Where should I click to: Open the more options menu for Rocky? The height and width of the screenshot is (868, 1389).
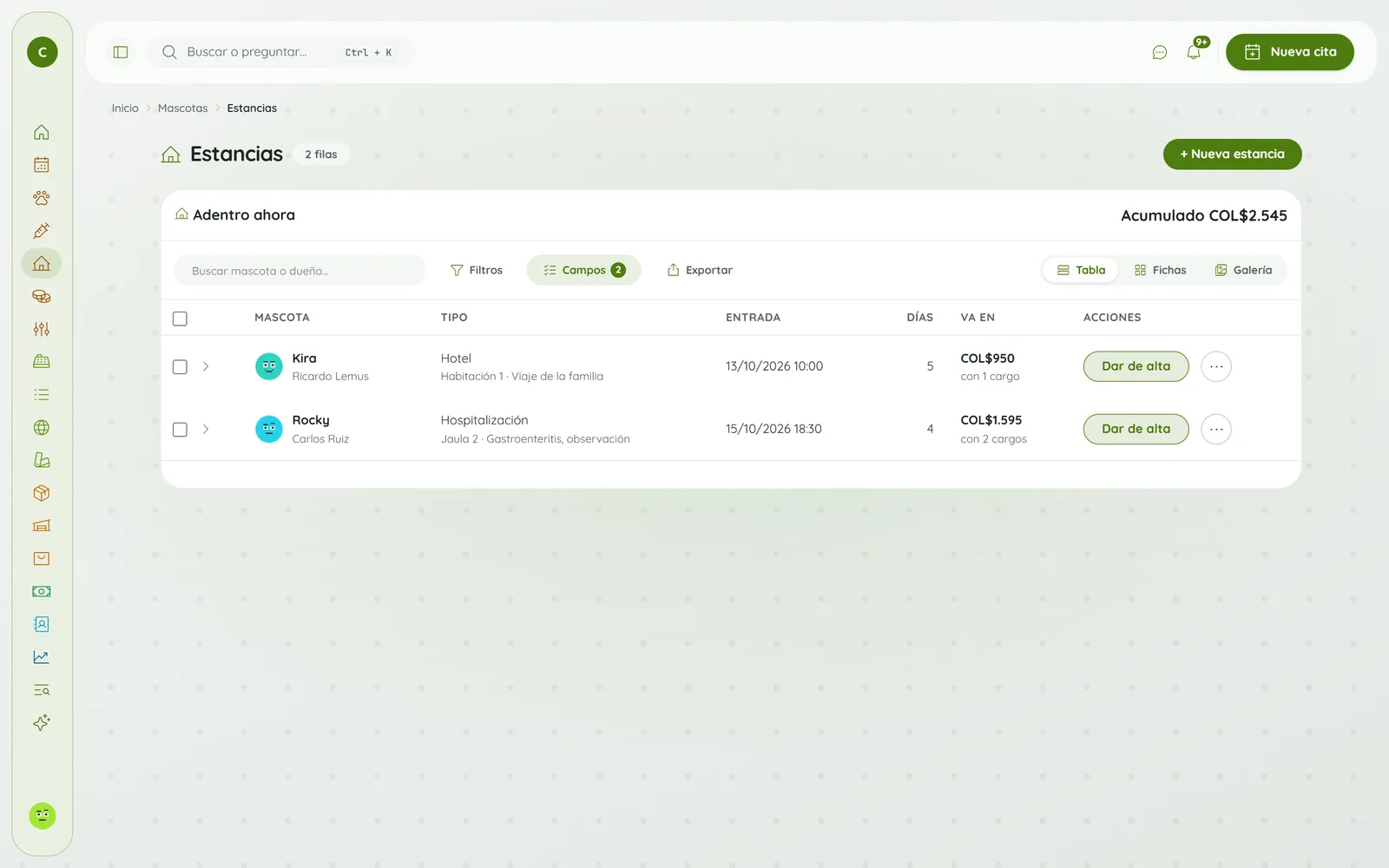coord(1216,429)
